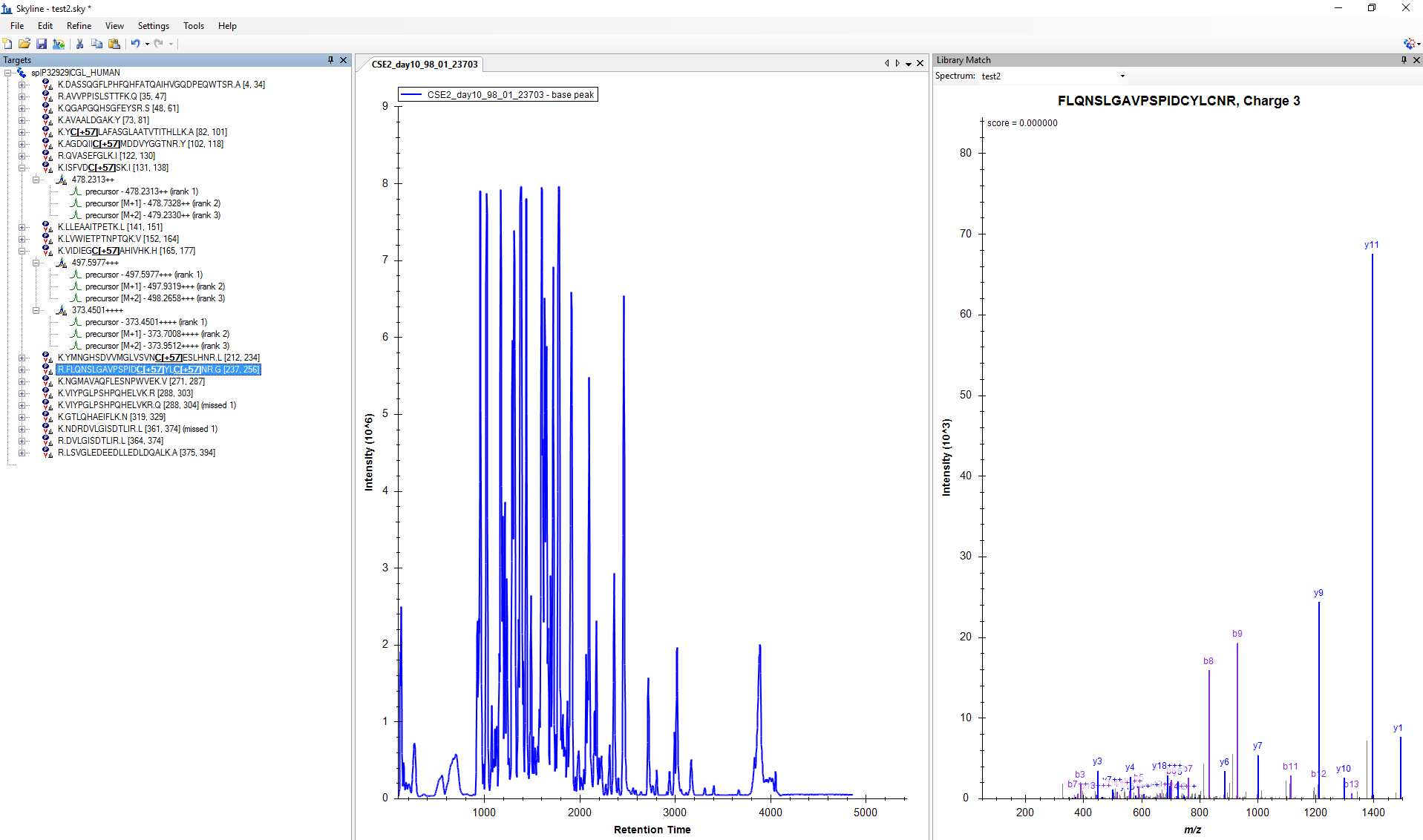This screenshot has width=1423, height=840.
Task: Click the Paste clipboard icon
Action: point(114,44)
